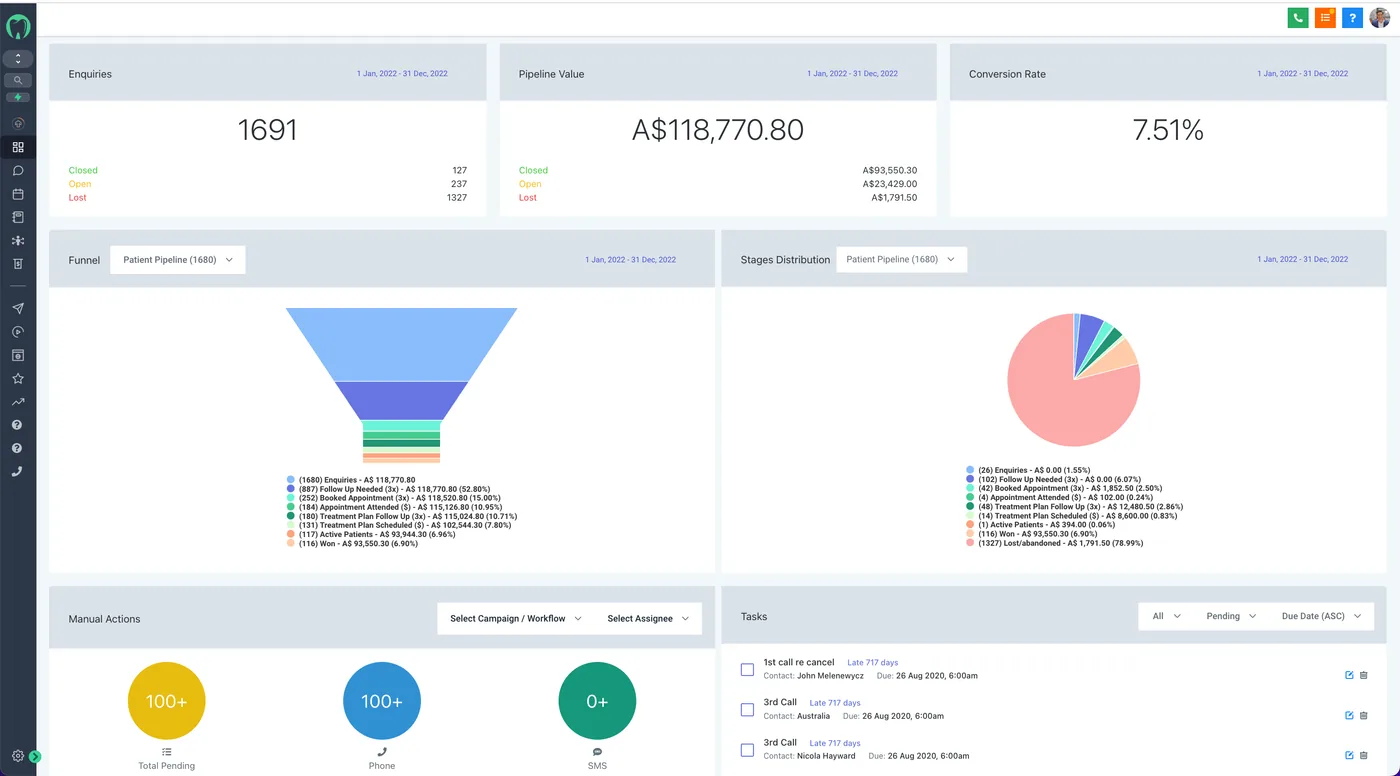Click the Funnel 'Follow Up Needed' legend dot
The image size is (1400, 776).
coord(290,489)
